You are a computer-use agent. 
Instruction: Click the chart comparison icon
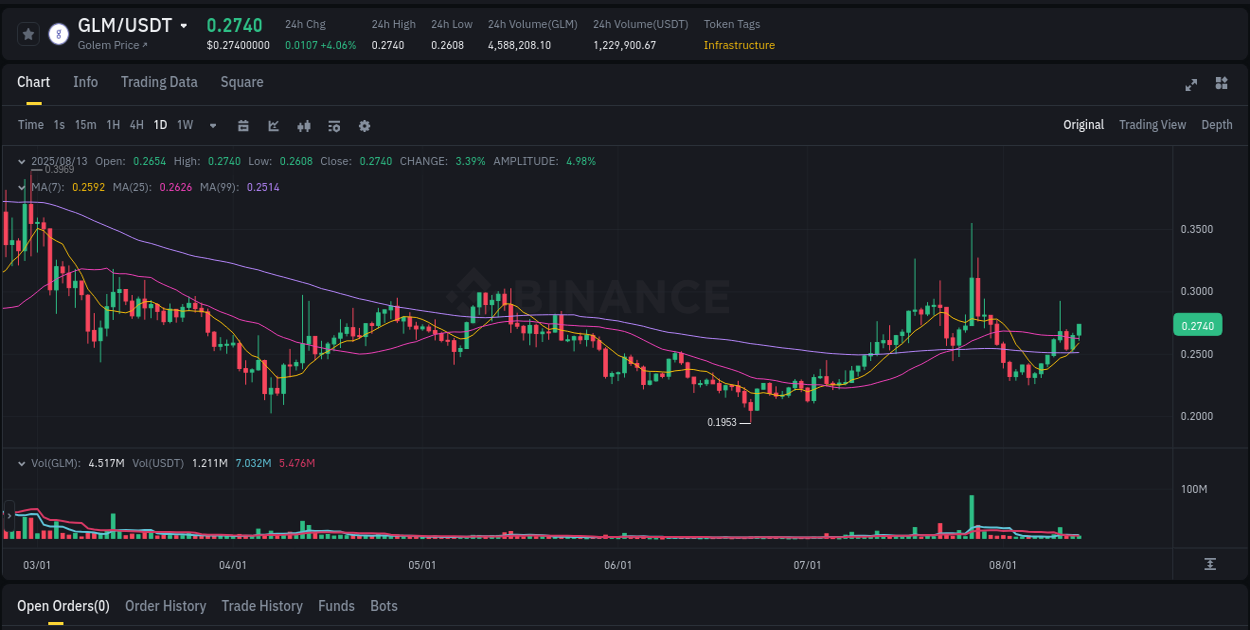click(x=273, y=126)
